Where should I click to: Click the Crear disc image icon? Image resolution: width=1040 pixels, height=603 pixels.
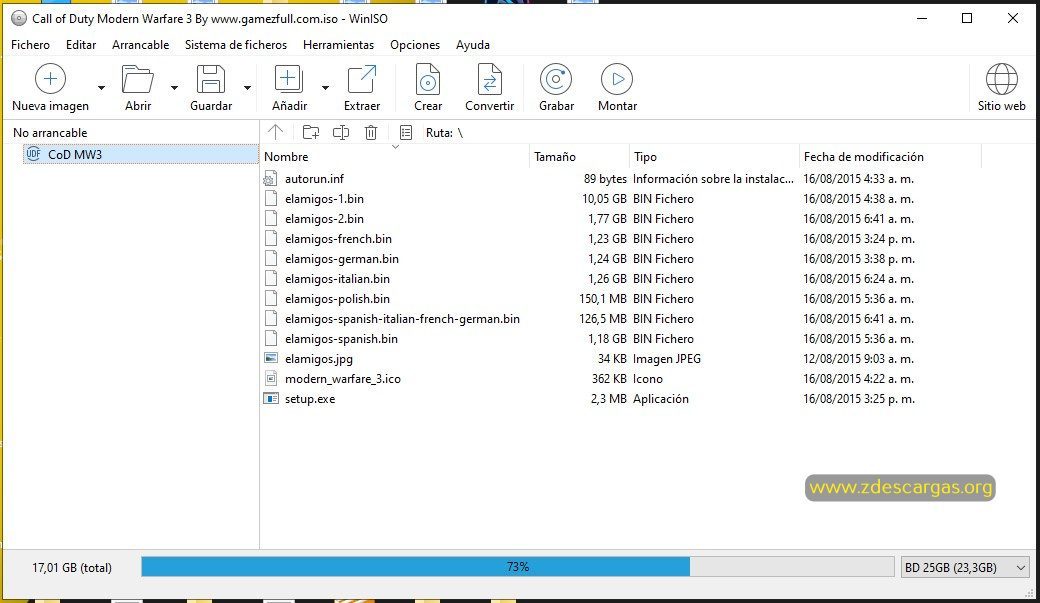[428, 79]
